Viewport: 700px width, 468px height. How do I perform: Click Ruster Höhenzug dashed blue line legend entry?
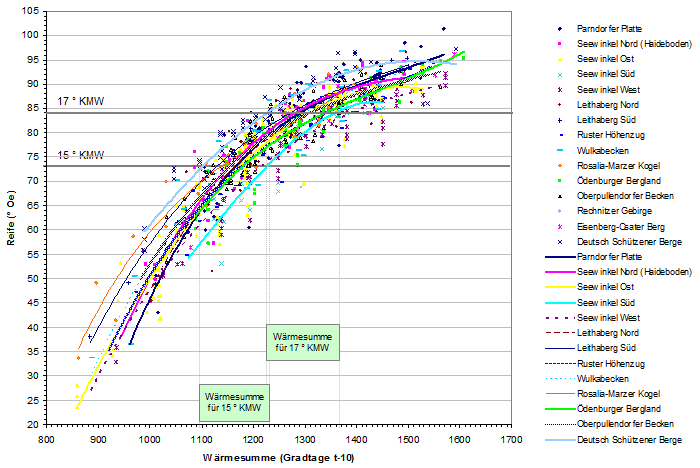coord(595,364)
